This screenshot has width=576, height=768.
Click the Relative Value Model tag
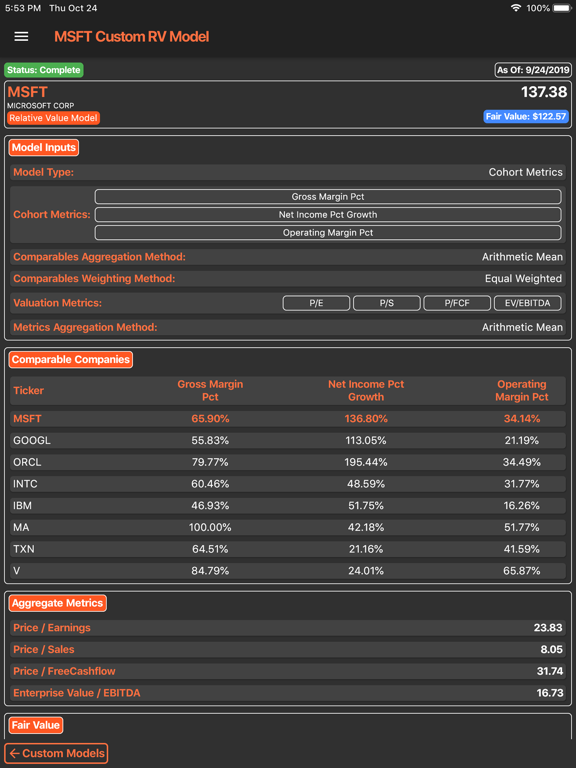(53, 118)
